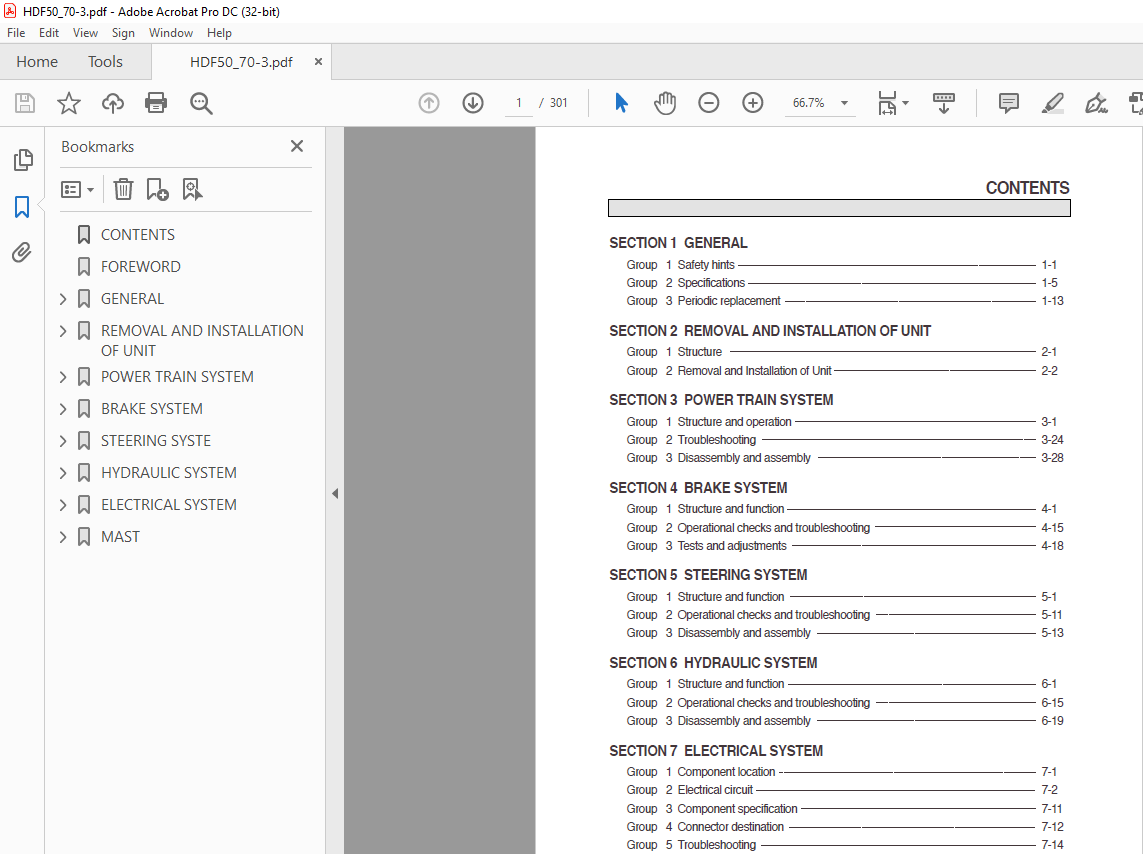Expand the STEERING SYSTE bookmark
The image size is (1143, 854).
tap(63, 441)
